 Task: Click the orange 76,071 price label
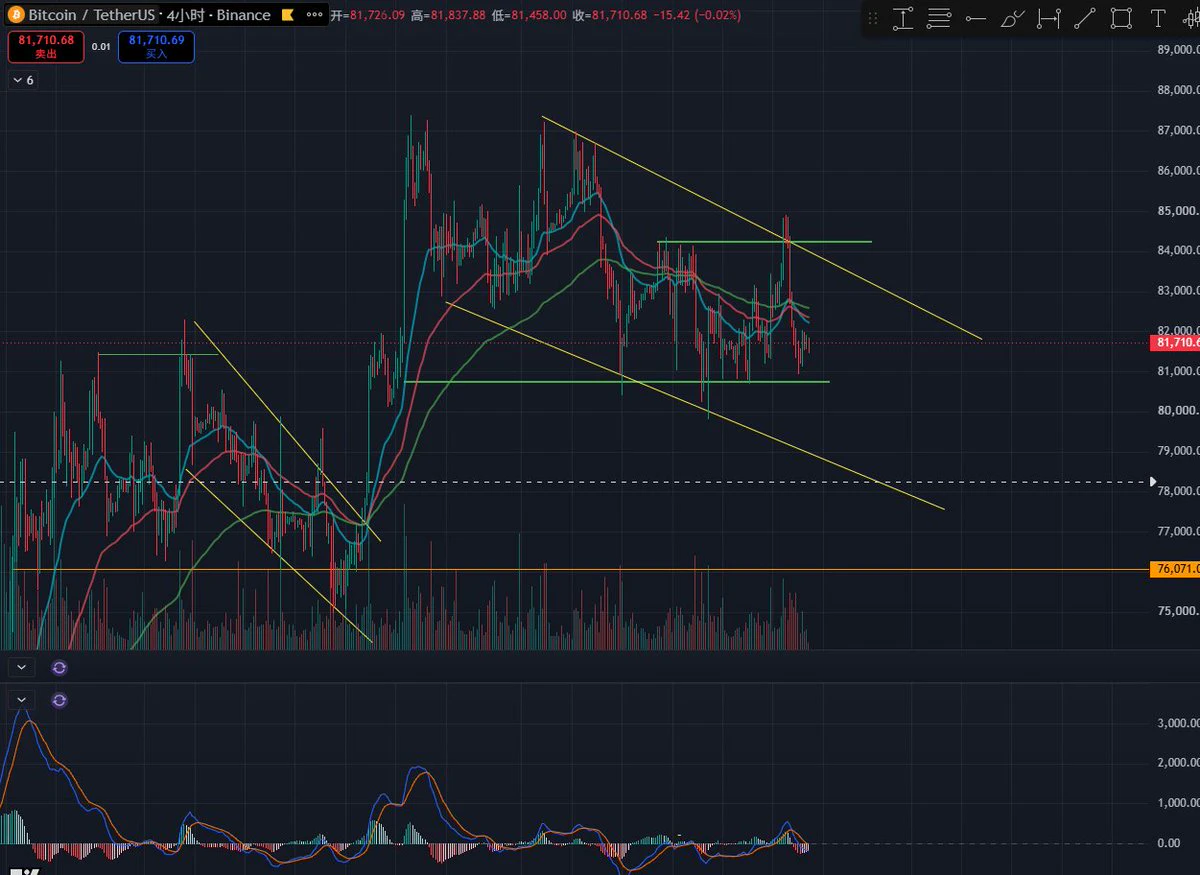(x=1176, y=569)
